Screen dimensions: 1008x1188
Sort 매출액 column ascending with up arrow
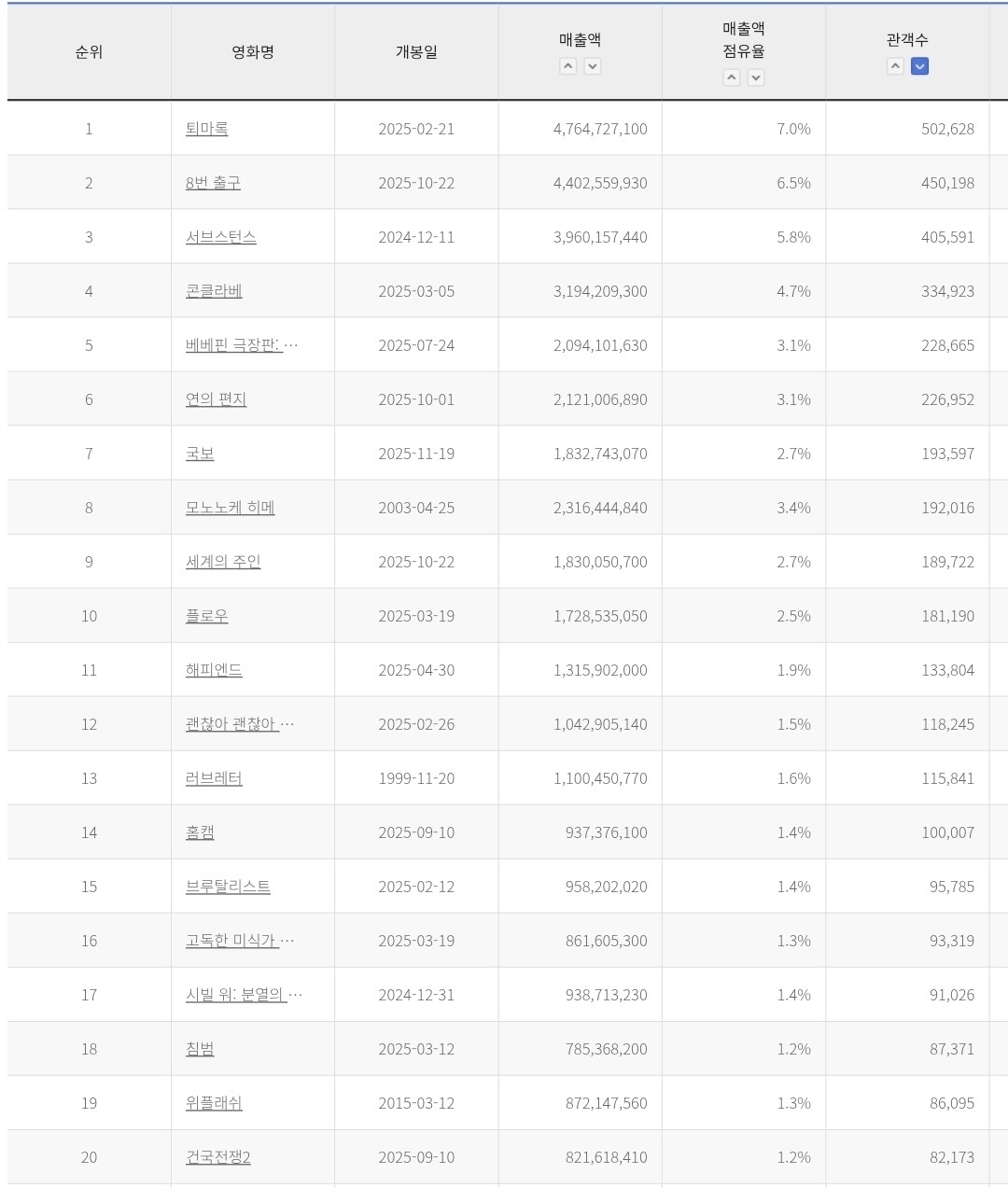click(567, 66)
